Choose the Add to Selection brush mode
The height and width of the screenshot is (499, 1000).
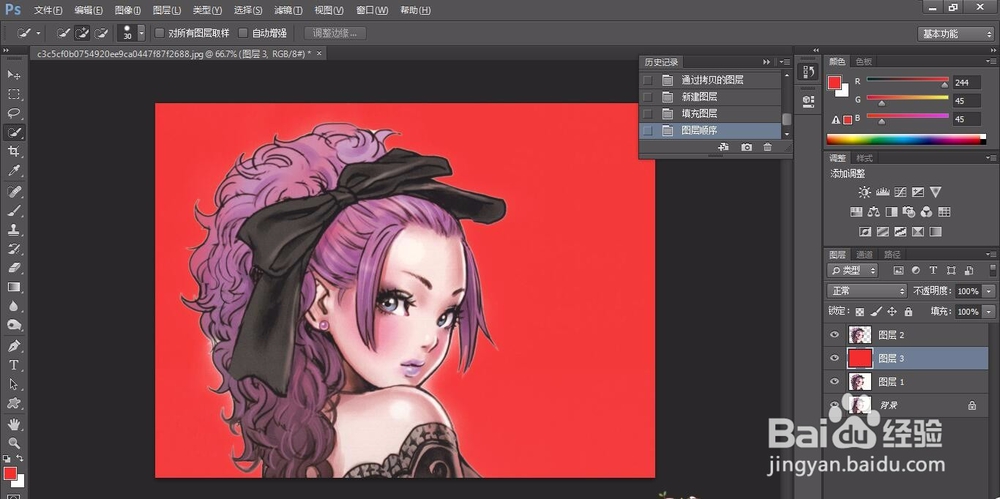click(82, 33)
